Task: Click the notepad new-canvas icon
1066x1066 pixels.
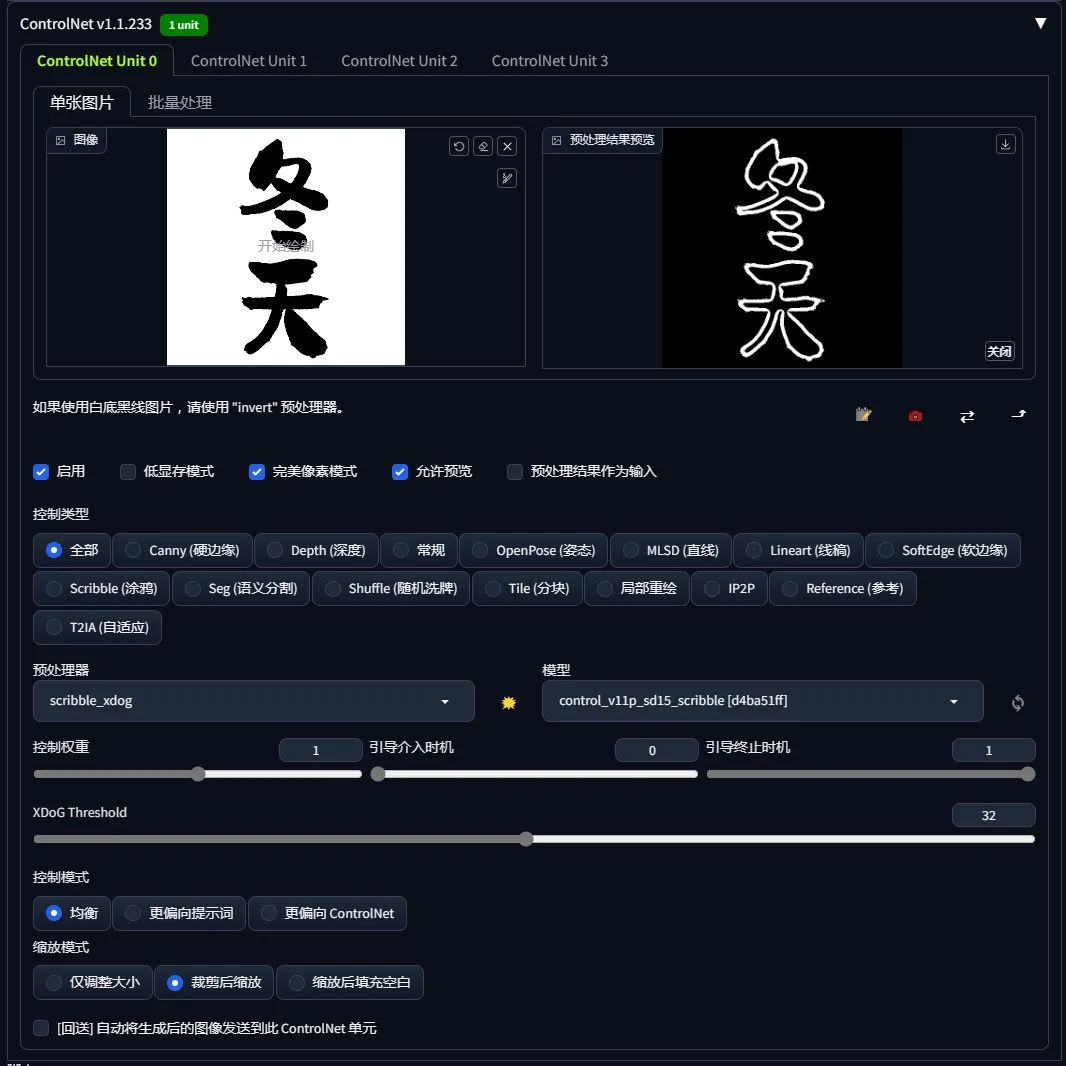Action: pyautogui.click(x=863, y=415)
